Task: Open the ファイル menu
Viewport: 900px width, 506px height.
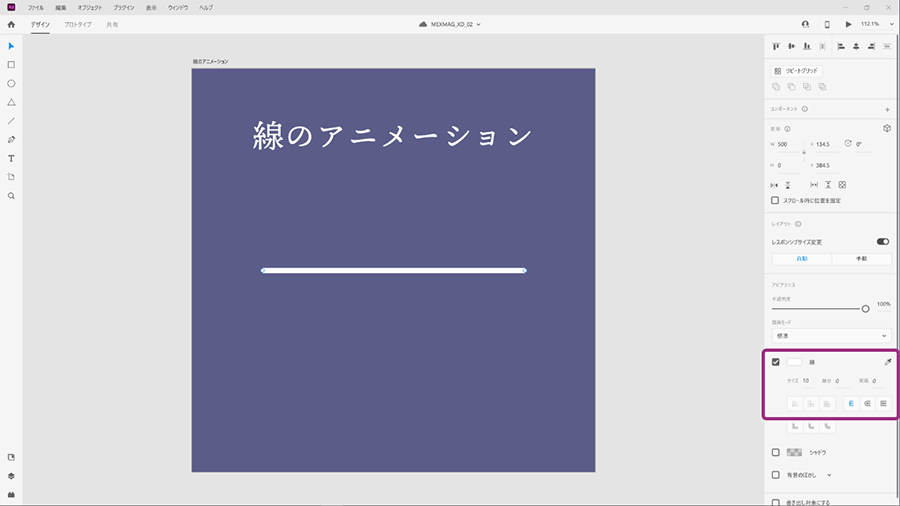Action: pyautogui.click(x=36, y=8)
